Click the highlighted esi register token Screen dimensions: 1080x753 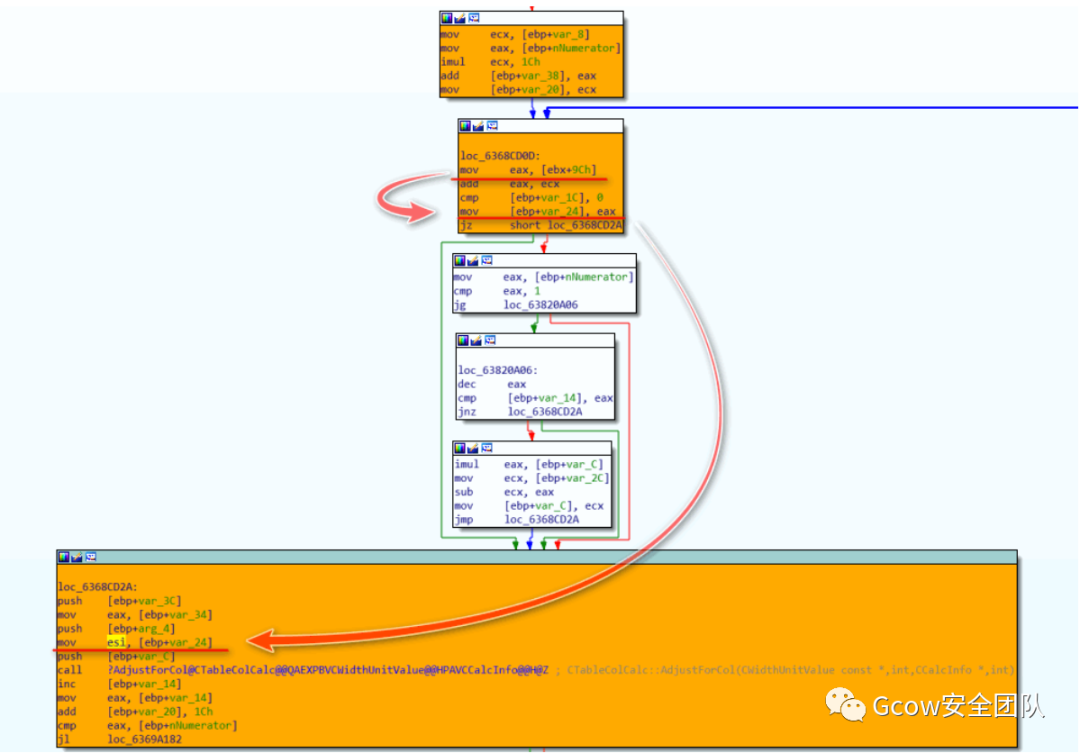pos(117,642)
